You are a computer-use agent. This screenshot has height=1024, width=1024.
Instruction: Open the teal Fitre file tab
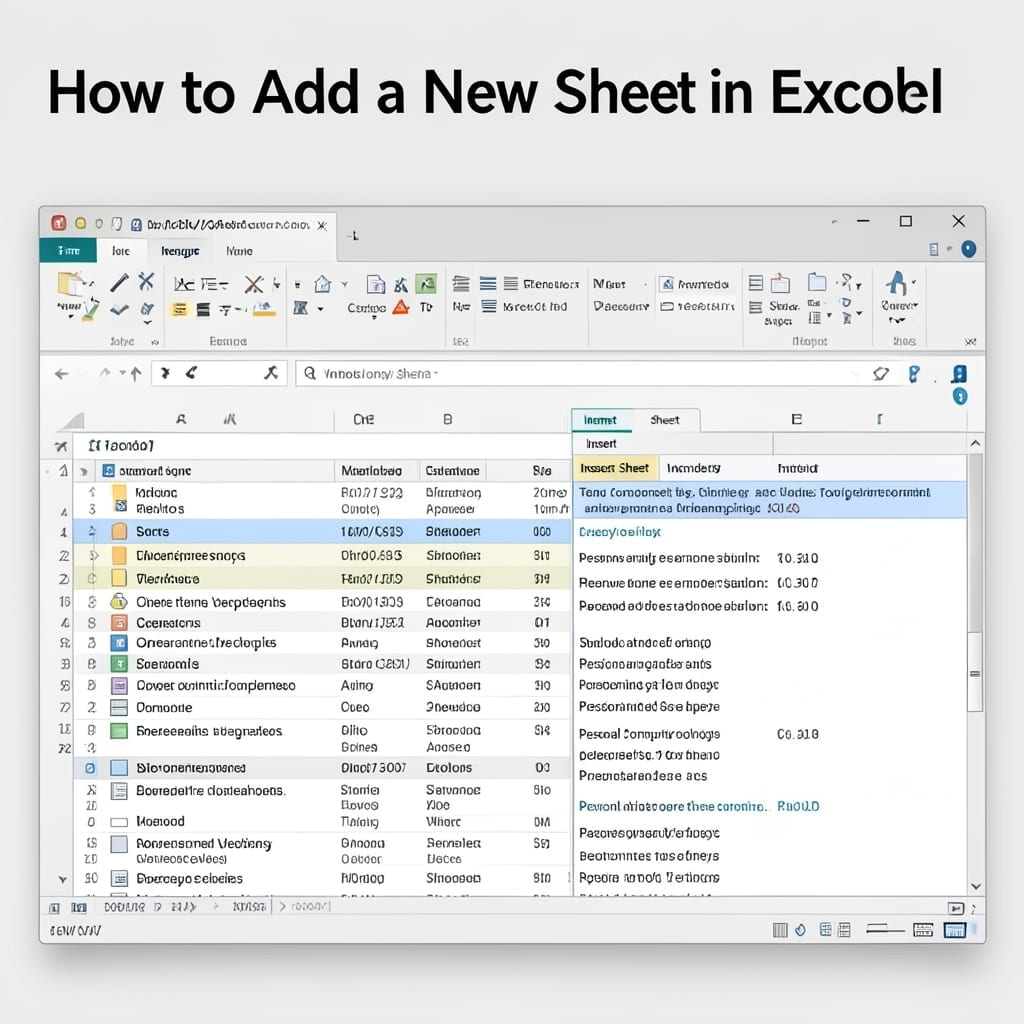click(x=68, y=251)
